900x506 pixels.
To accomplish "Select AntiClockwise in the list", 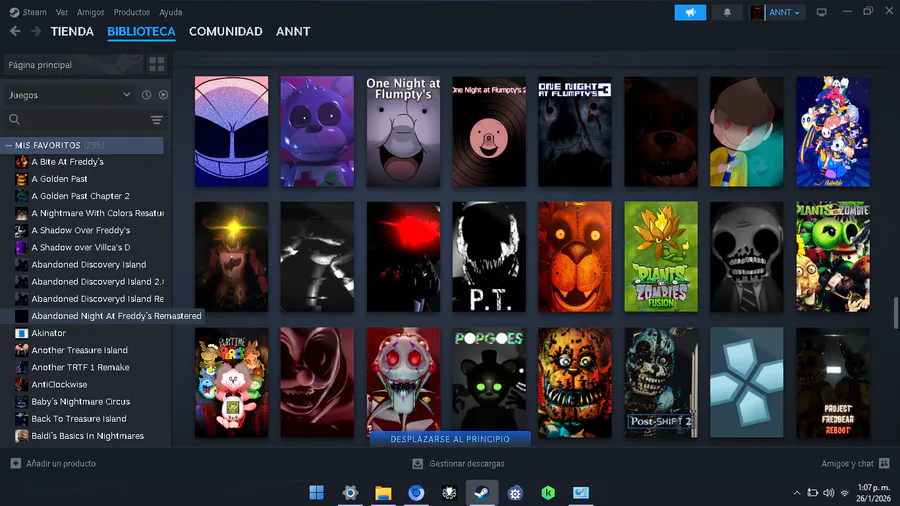I will coord(59,384).
